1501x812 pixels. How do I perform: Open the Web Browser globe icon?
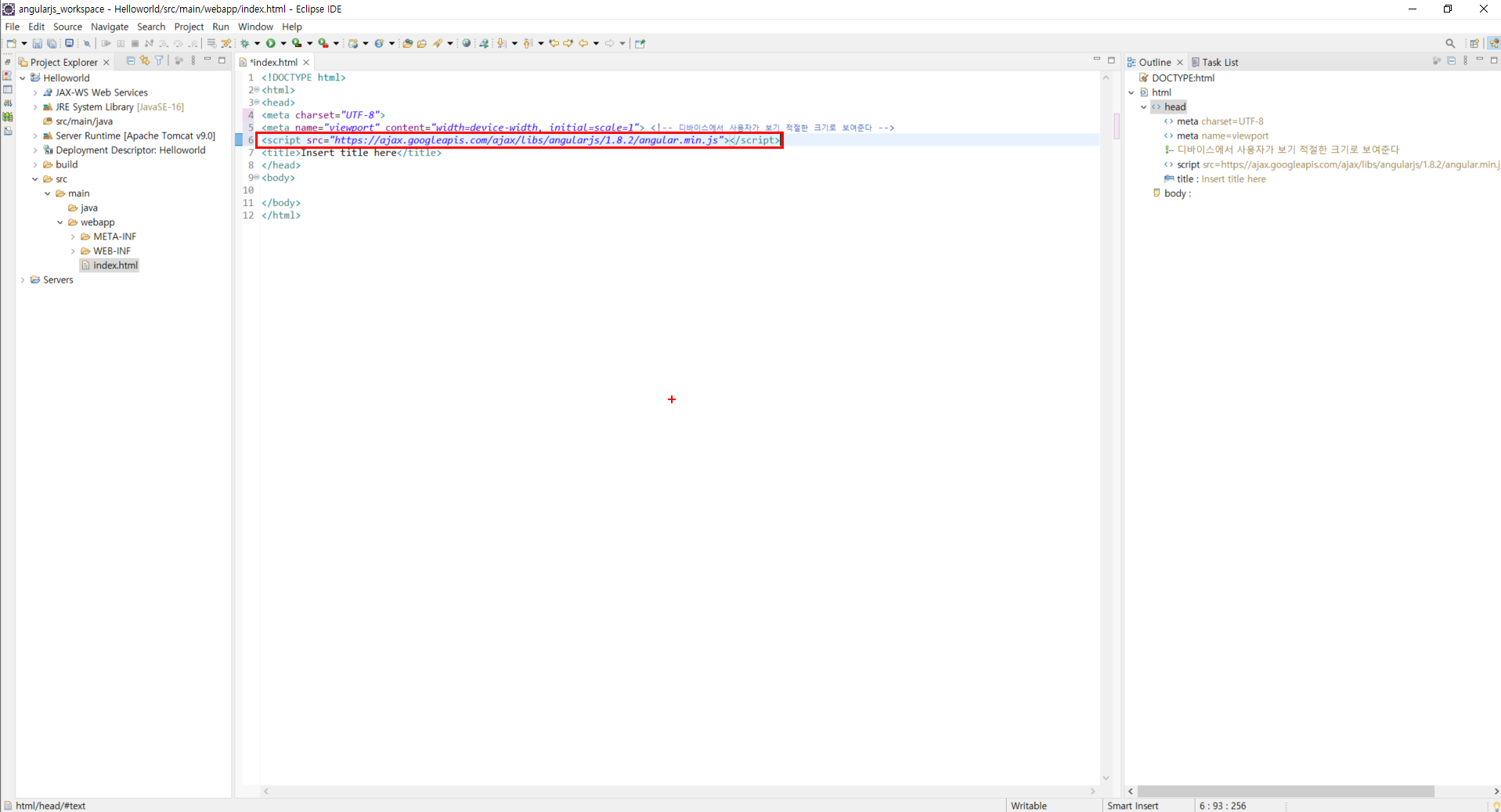click(x=467, y=44)
